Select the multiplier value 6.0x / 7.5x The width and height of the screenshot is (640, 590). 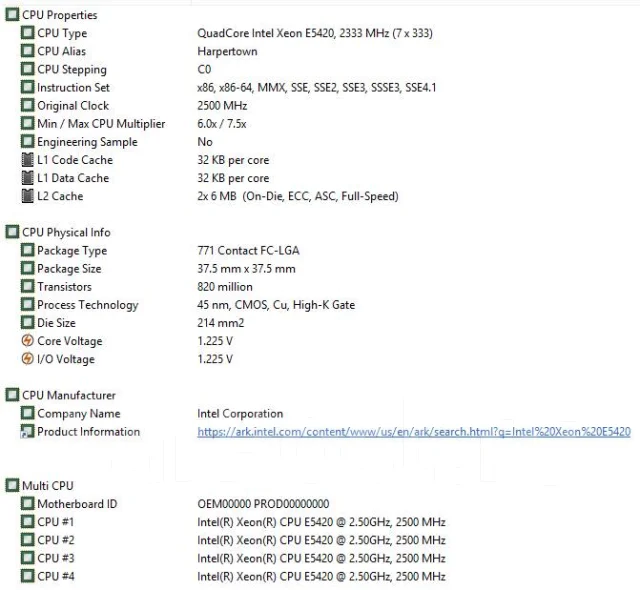pyautogui.click(x=222, y=124)
